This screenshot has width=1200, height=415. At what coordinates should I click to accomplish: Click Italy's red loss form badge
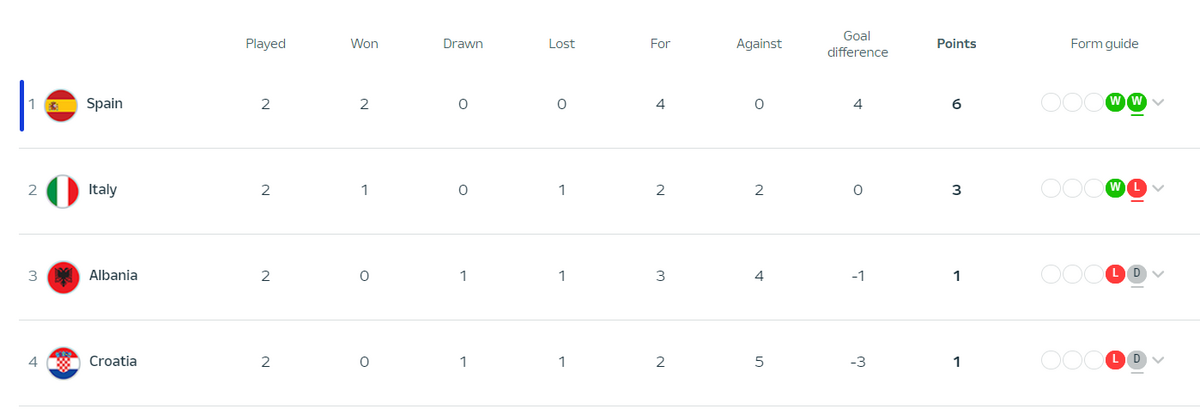coord(1136,188)
